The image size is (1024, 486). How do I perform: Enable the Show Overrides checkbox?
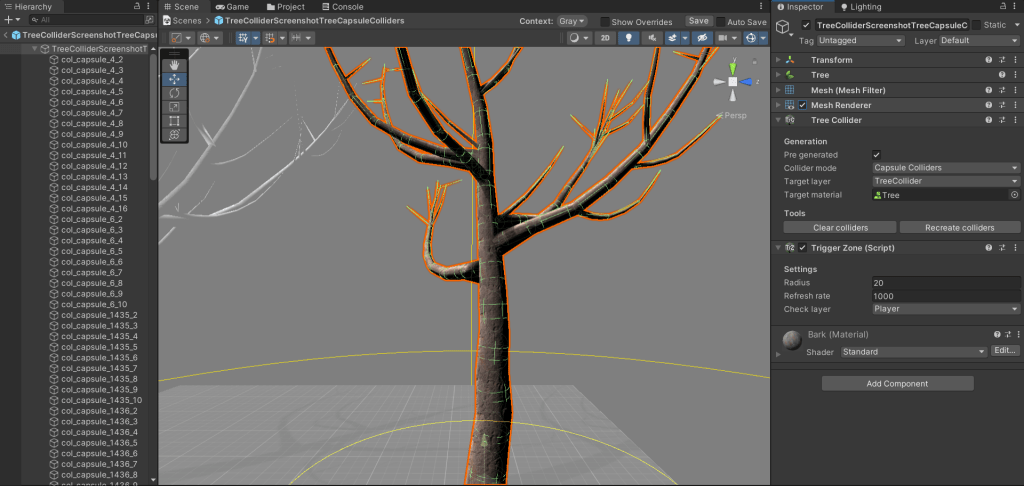click(605, 21)
